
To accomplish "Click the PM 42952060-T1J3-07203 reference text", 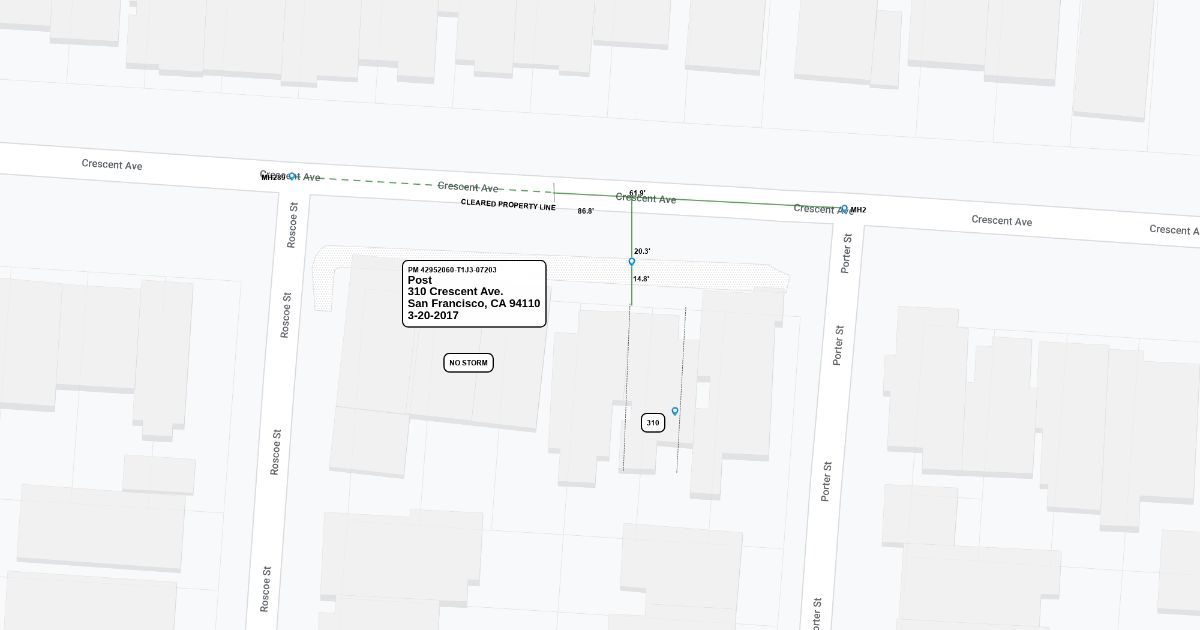I will coord(452,270).
